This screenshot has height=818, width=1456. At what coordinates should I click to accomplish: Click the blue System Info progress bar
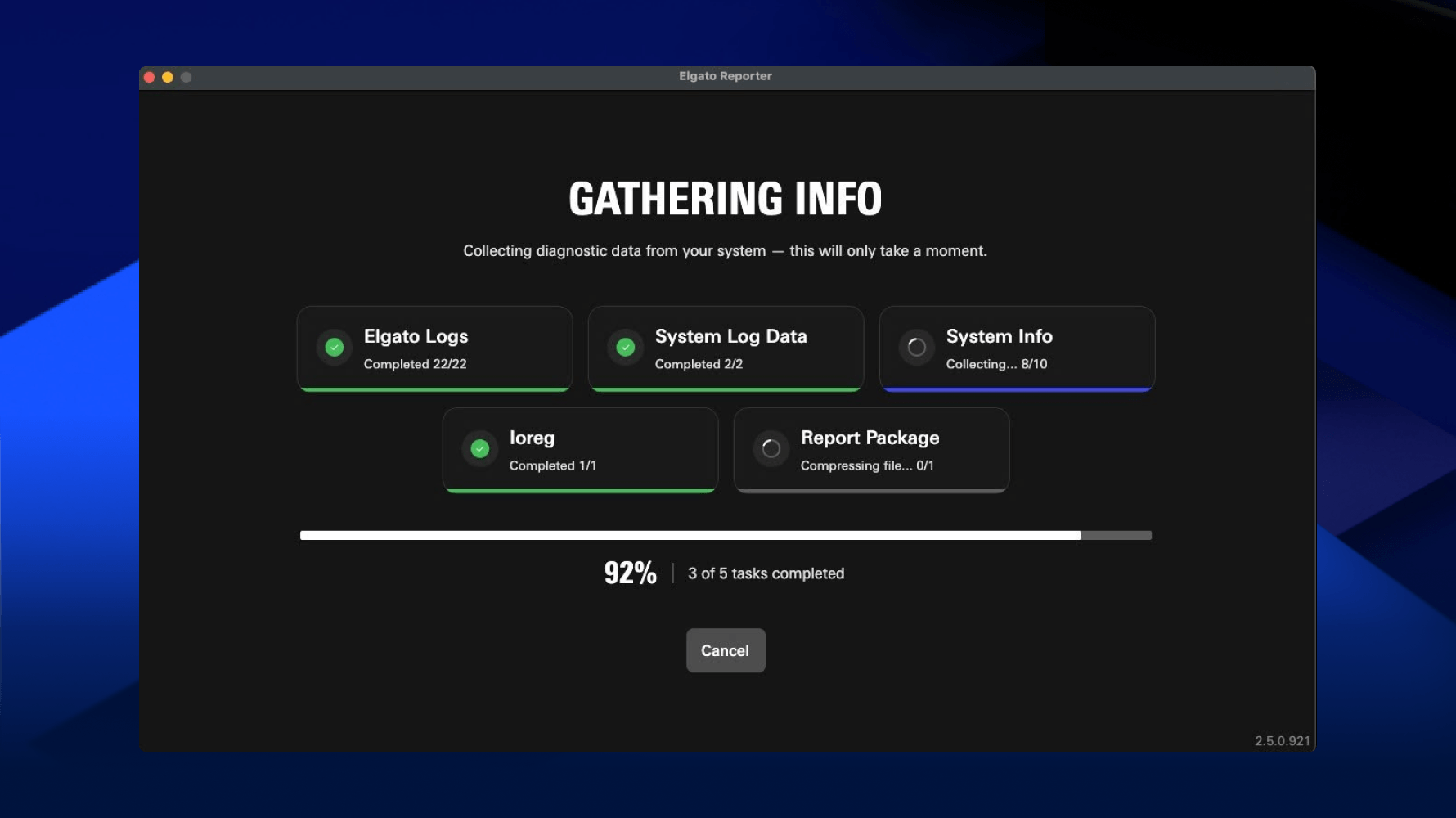click(1017, 389)
